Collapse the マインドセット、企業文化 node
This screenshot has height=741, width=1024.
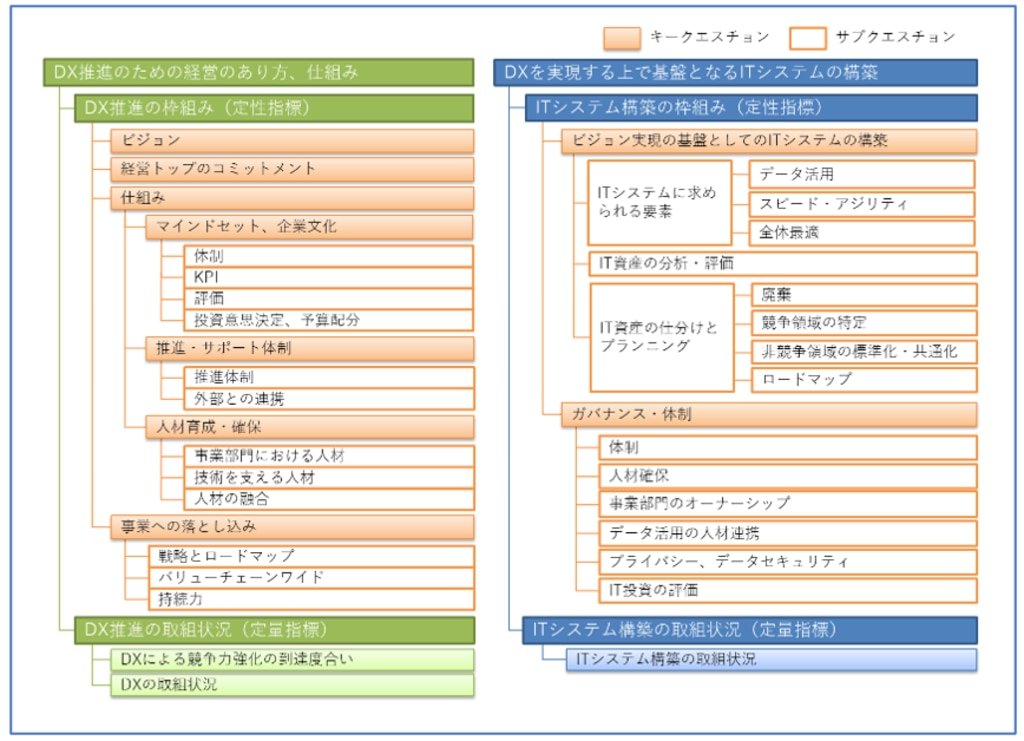point(310,227)
